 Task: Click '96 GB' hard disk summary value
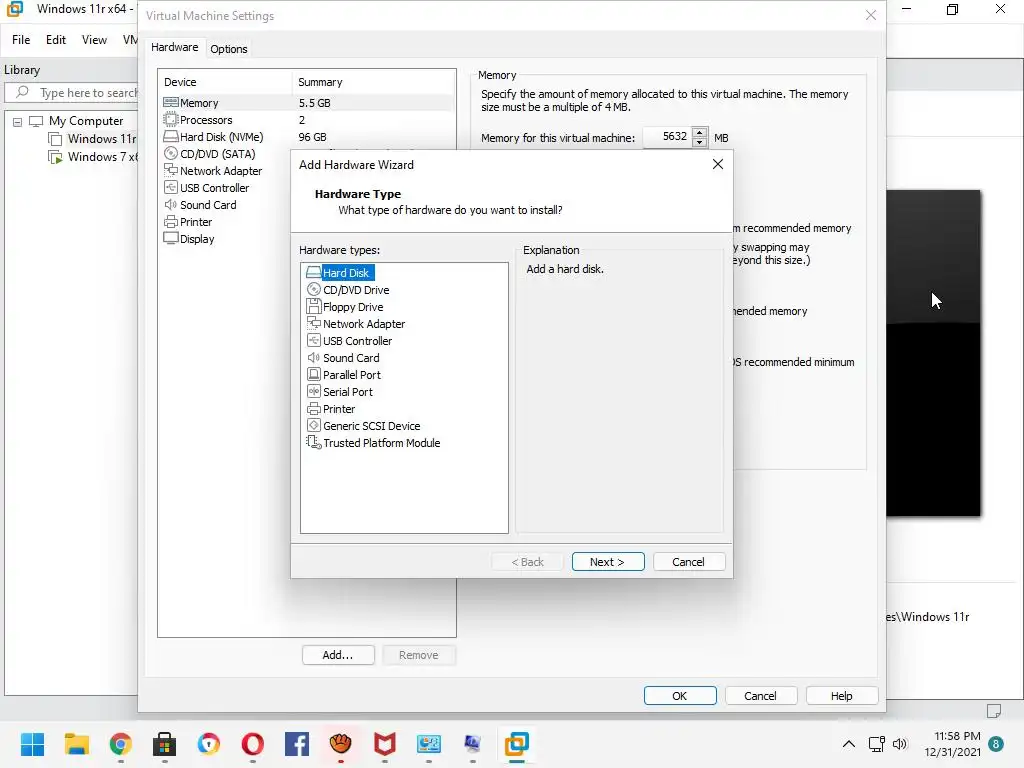click(312, 137)
